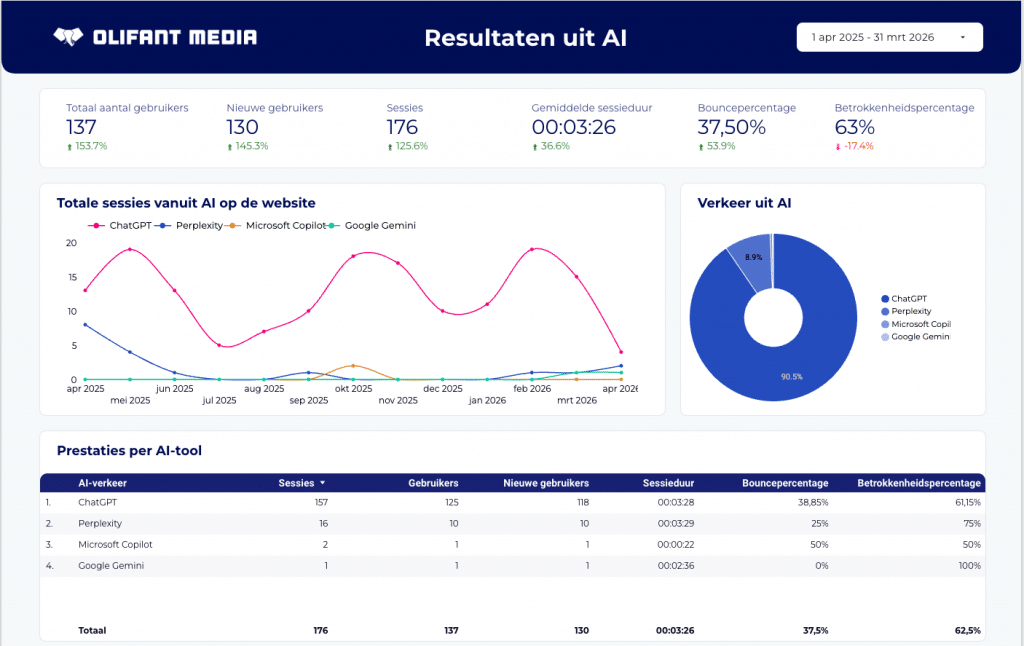Viewport: 1024px width, 646px height.
Task: Click the Totaal aantal gebruikers scorecard
Action: pos(126,127)
